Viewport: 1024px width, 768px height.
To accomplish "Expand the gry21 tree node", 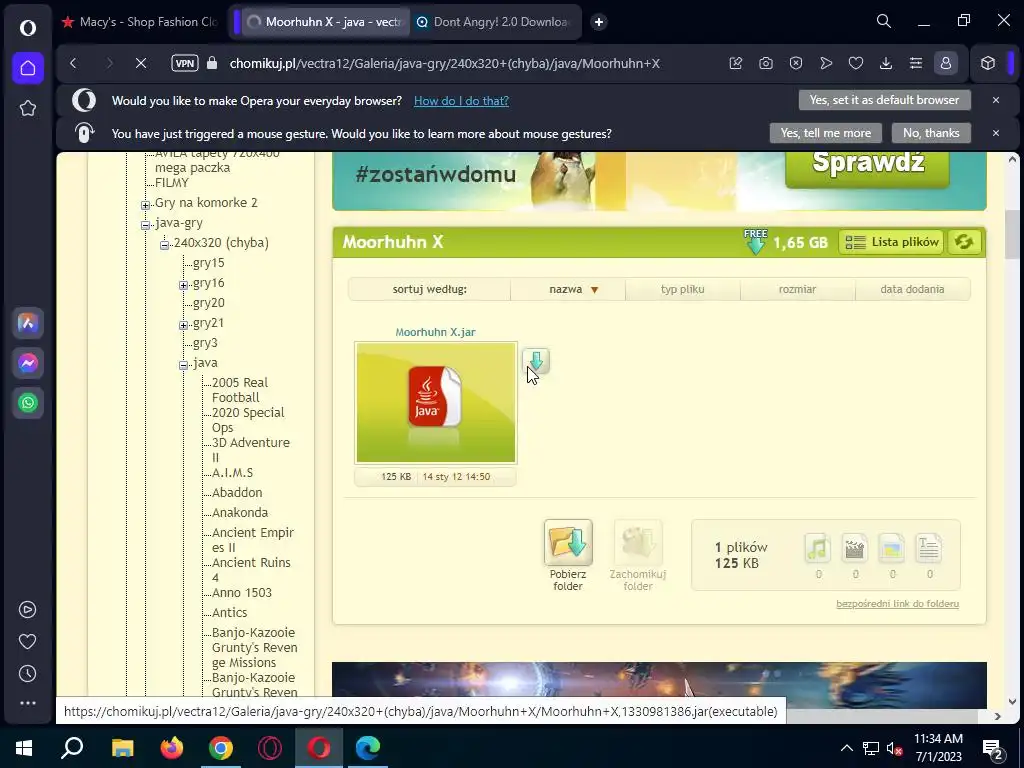I will [x=184, y=325].
